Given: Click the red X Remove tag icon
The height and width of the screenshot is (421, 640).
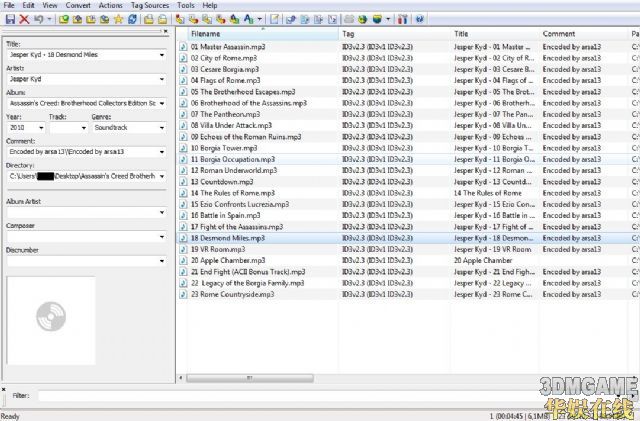Looking at the screenshot, I should click(x=24, y=19).
